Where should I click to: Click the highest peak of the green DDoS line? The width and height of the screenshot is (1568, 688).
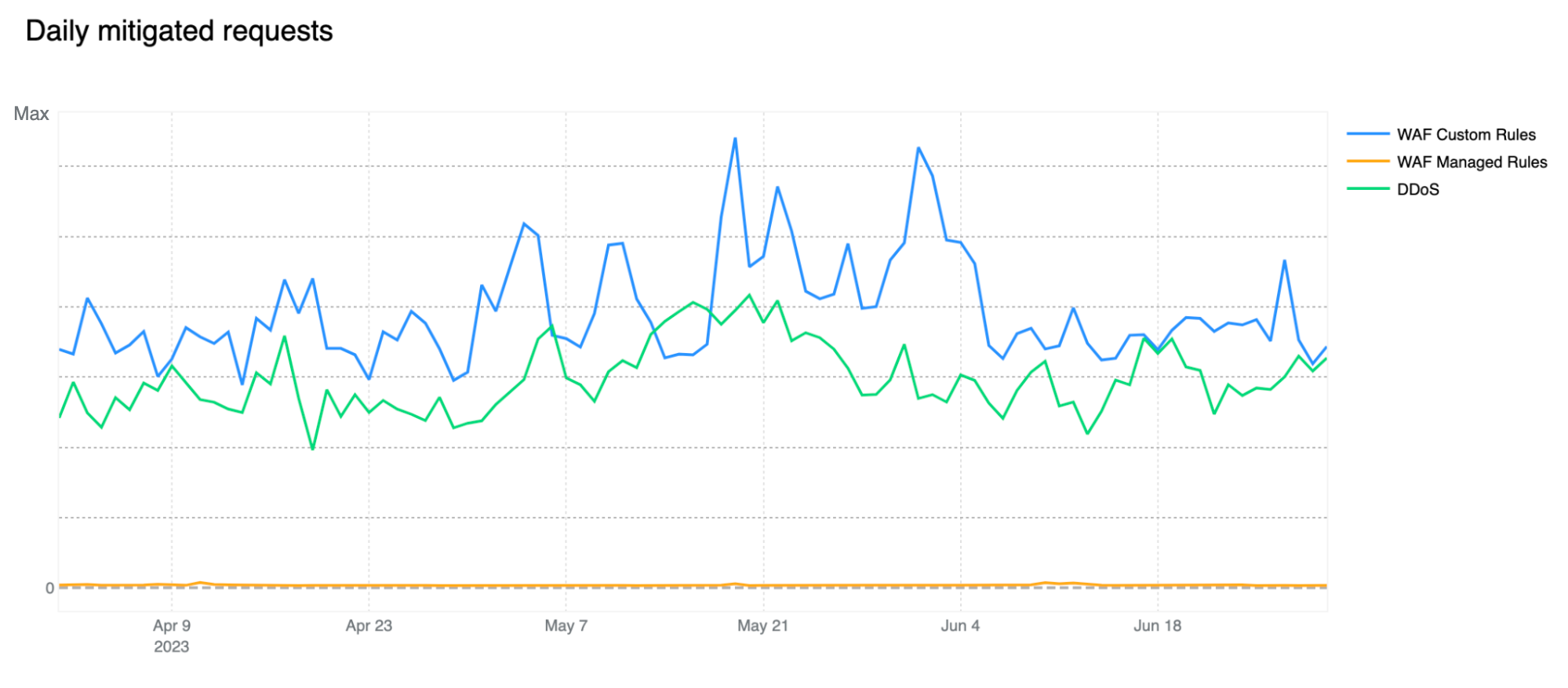point(749,295)
